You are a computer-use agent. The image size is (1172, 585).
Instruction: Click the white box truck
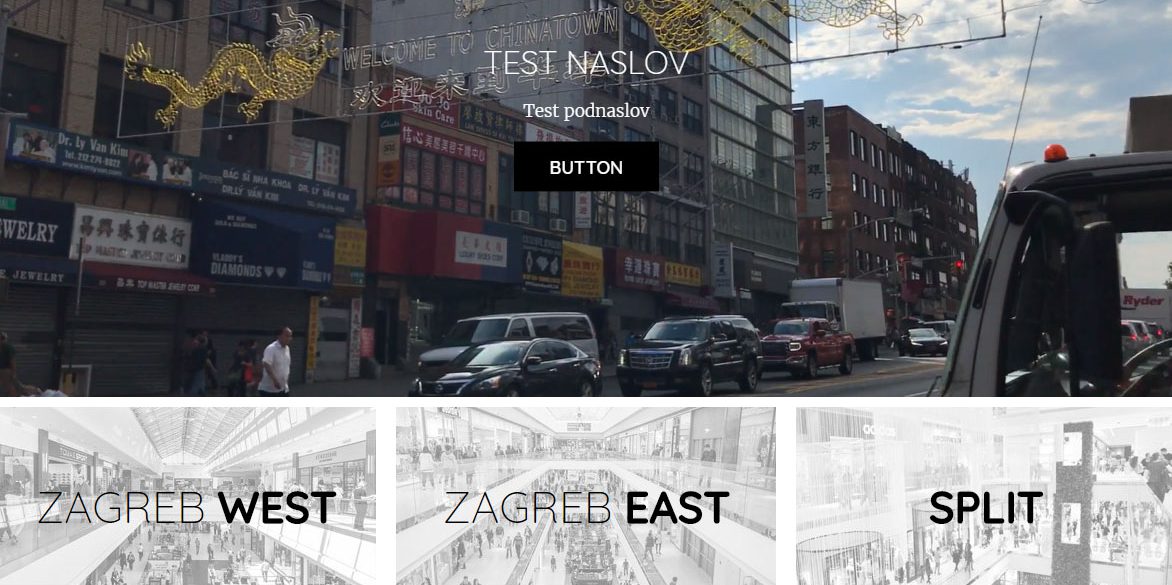click(x=837, y=315)
